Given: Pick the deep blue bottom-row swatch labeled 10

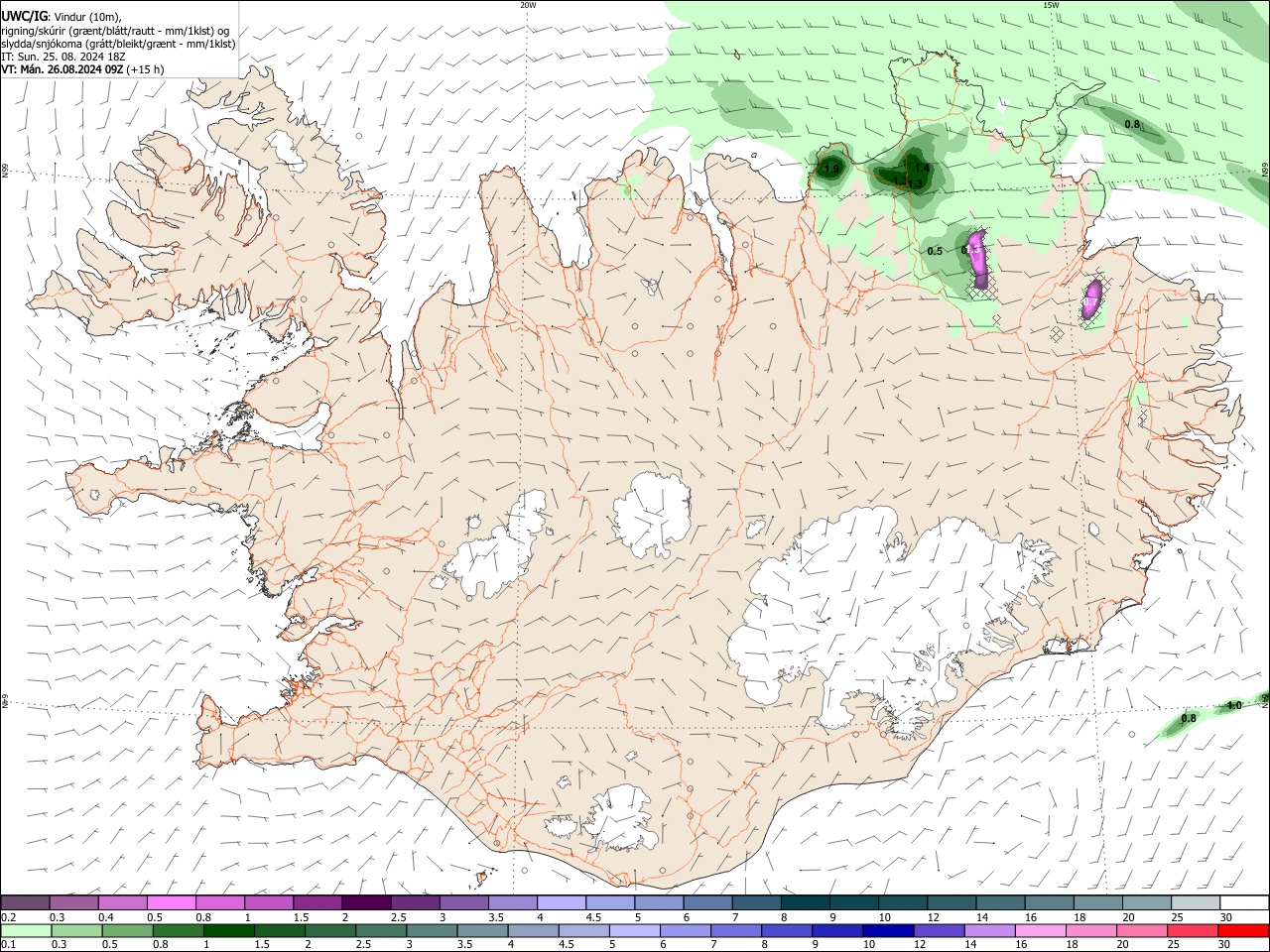Looking at the screenshot, I should click(887, 930).
